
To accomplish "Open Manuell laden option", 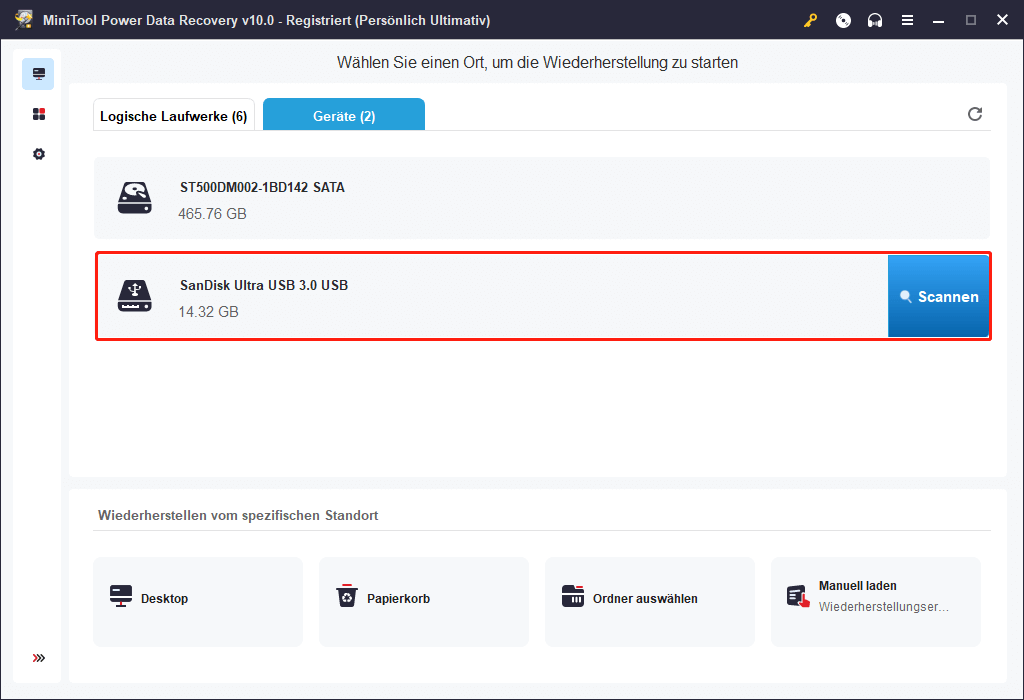I will pyautogui.click(x=875, y=599).
